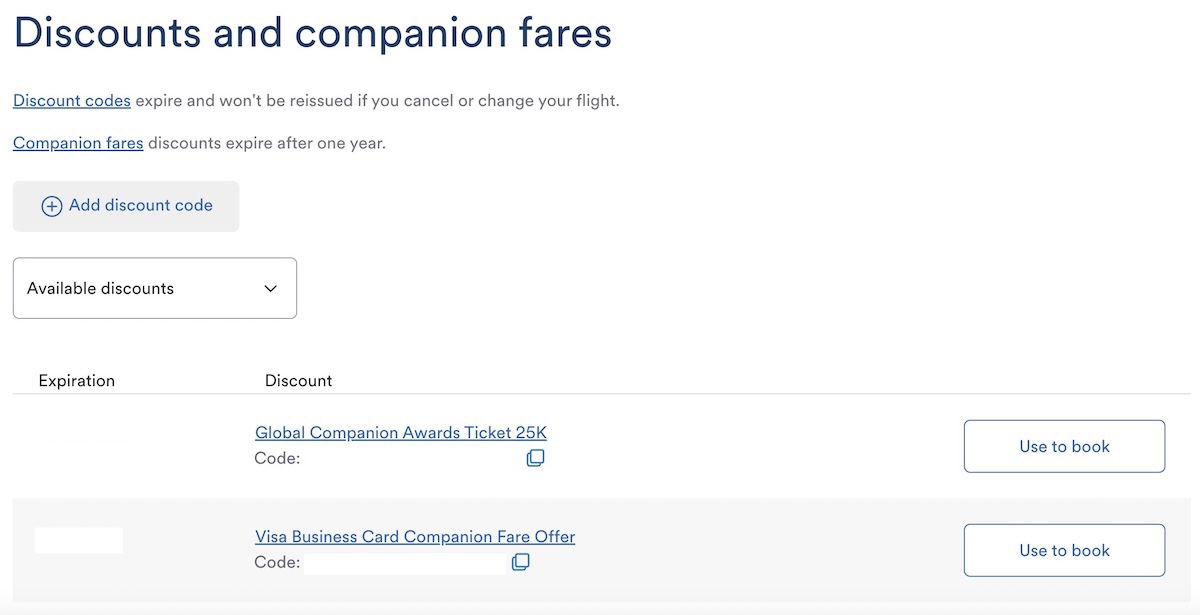The height and width of the screenshot is (615, 1200).
Task: Click the Discounts and companion fares heading
Action: coord(312,33)
